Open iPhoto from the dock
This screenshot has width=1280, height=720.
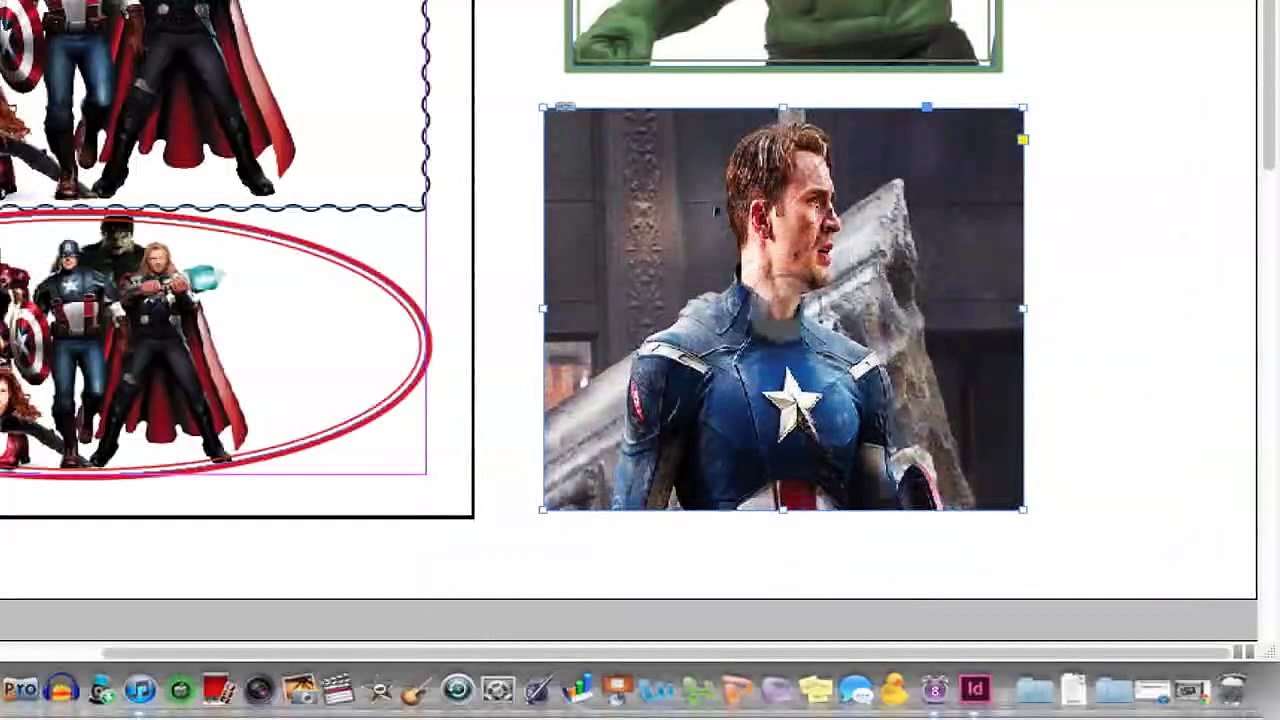[300, 689]
